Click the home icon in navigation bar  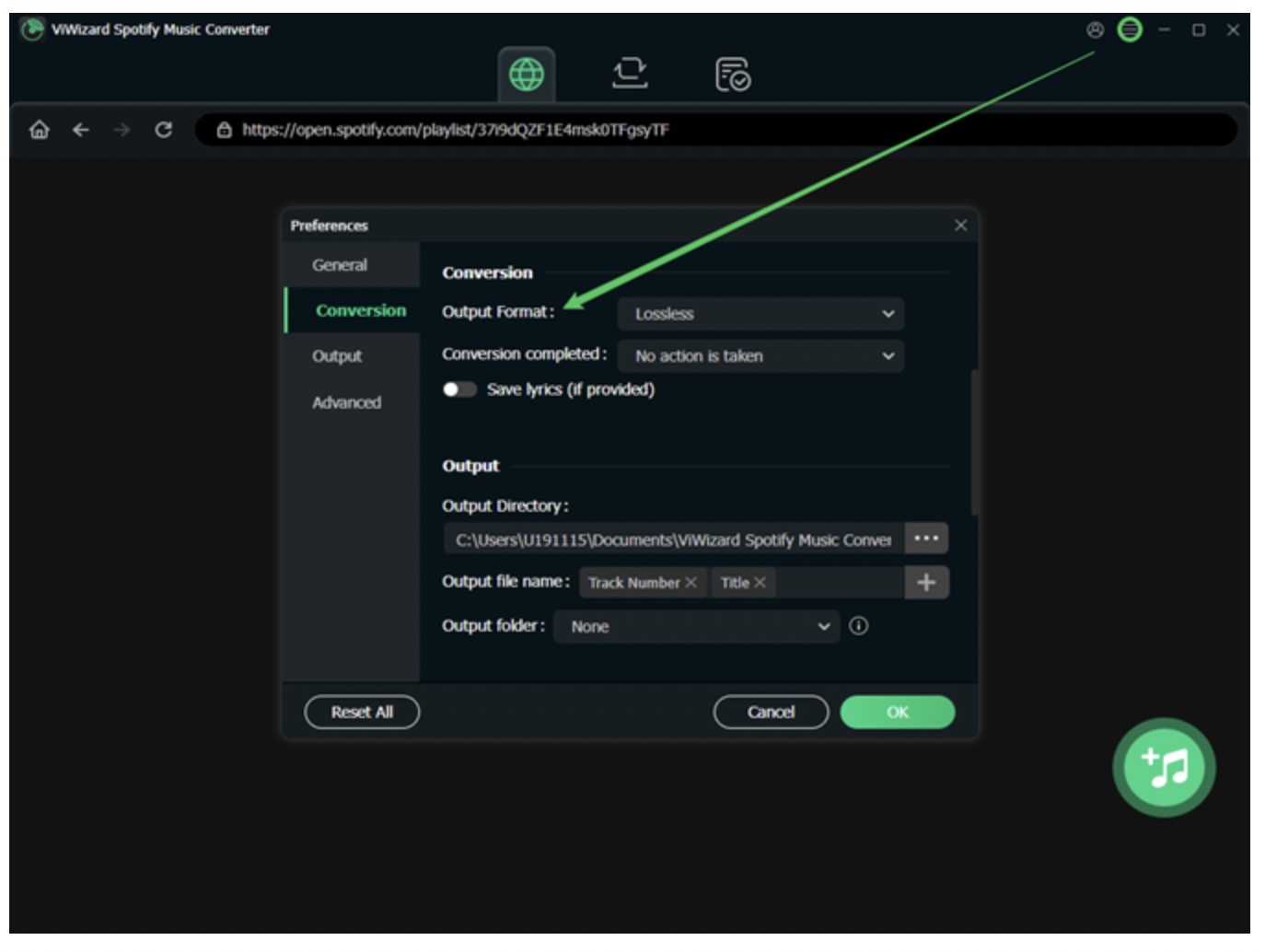click(x=40, y=130)
